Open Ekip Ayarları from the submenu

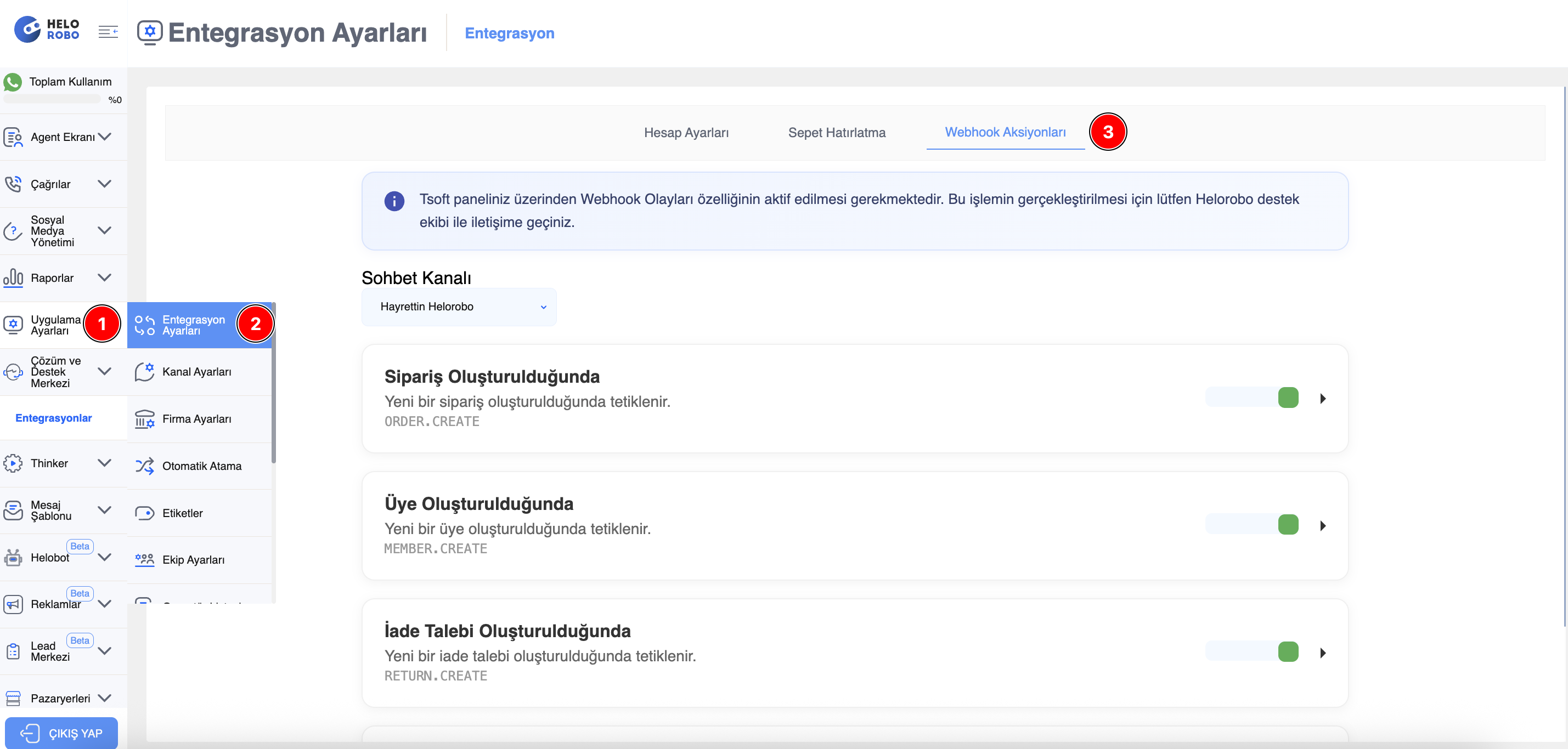coord(200,560)
